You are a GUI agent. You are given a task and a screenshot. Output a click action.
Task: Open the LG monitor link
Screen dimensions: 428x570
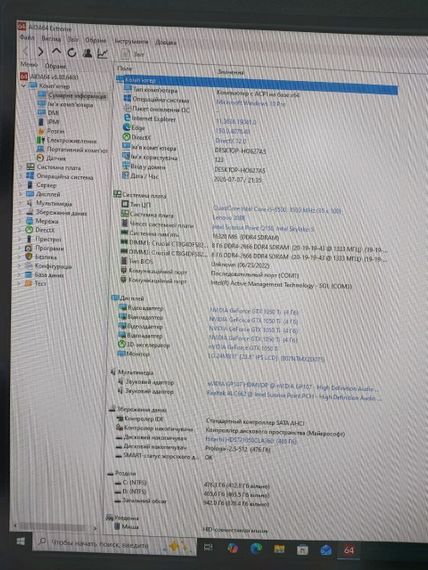click(266, 357)
